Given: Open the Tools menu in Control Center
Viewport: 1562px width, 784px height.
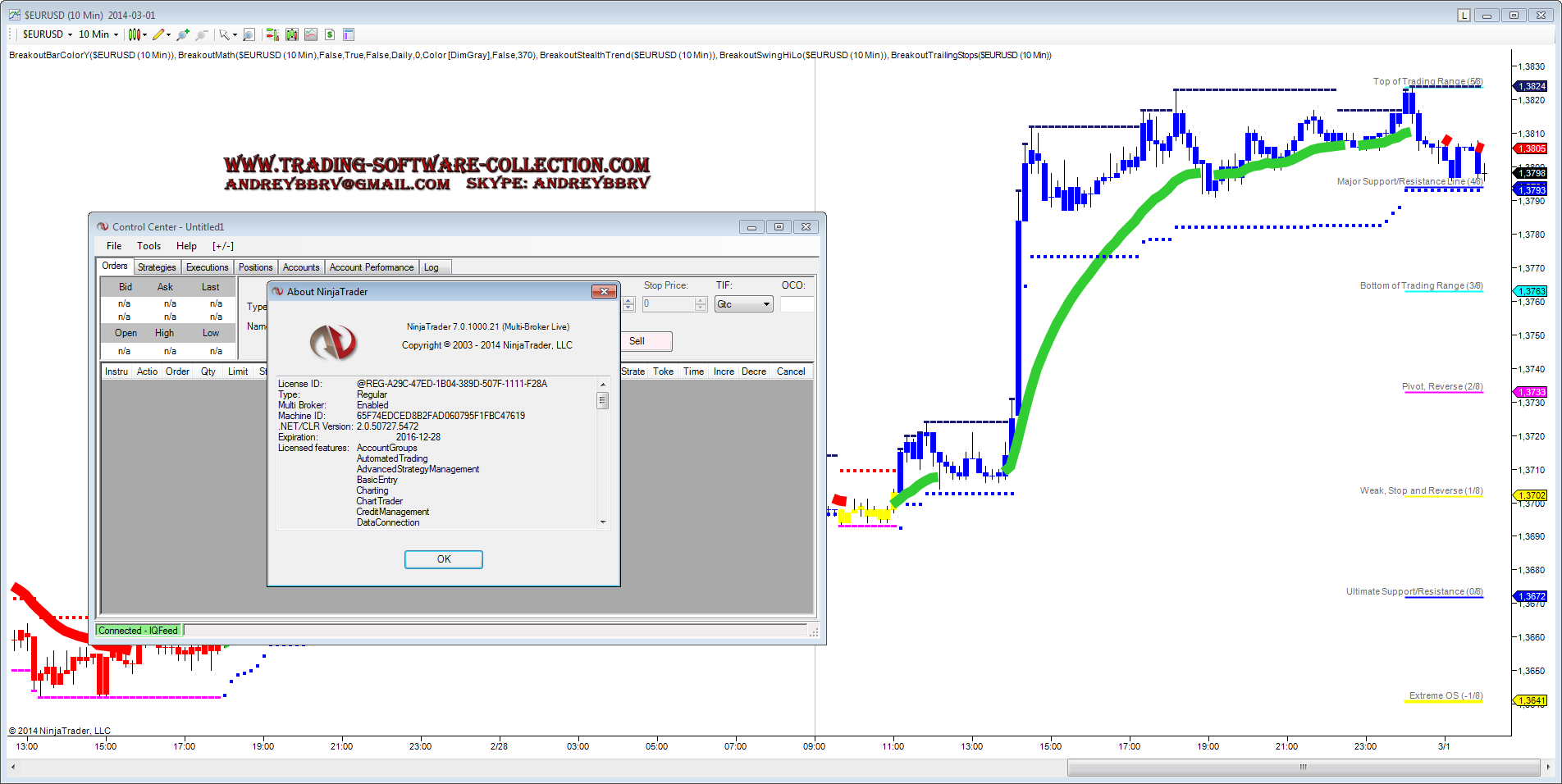Looking at the screenshot, I should click(x=148, y=246).
